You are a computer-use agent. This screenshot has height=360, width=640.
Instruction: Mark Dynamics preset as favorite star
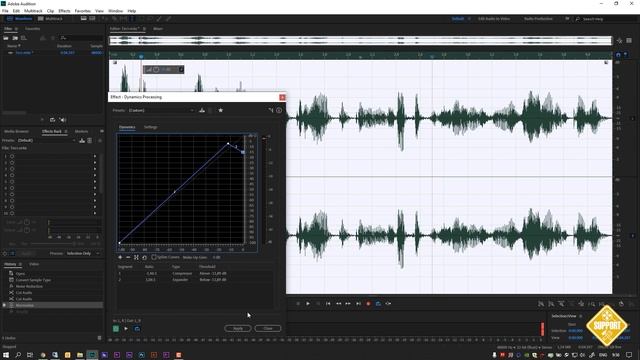click(x=220, y=110)
